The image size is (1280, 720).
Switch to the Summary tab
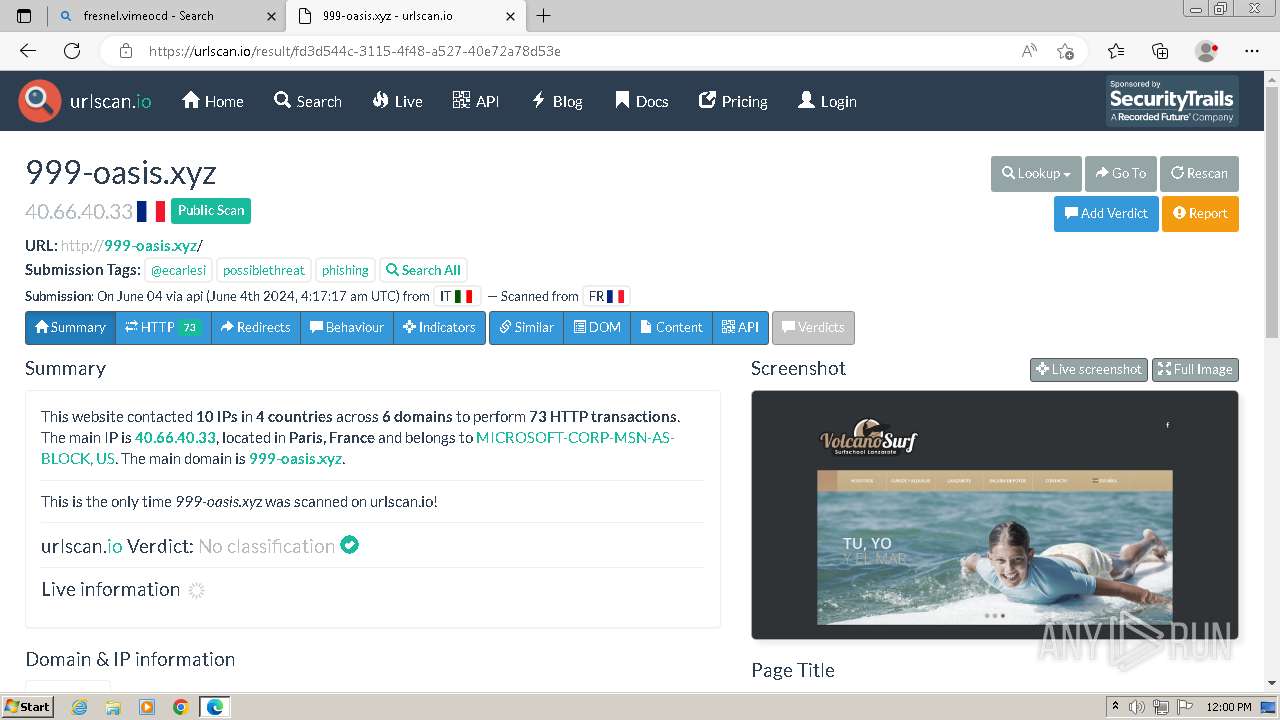click(70, 327)
